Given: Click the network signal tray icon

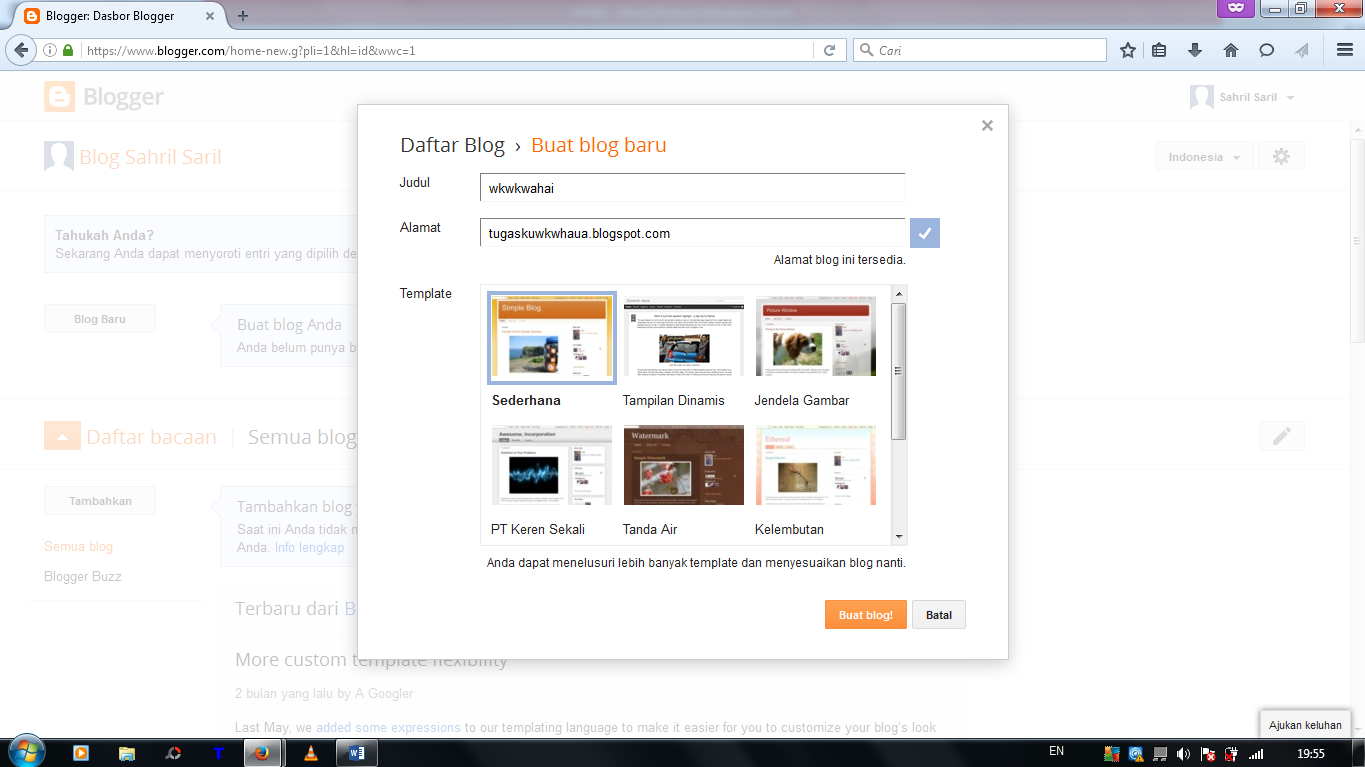Looking at the screenshot, I should (x=1256, y=753).
